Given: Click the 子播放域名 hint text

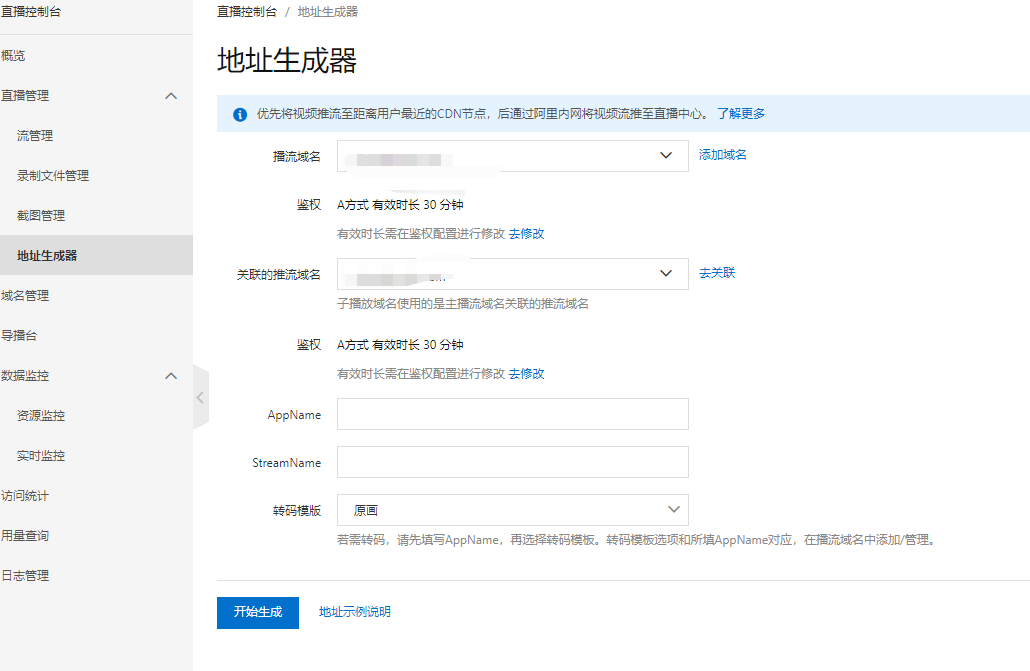Looking at the screenshot, I should point(462,304).
